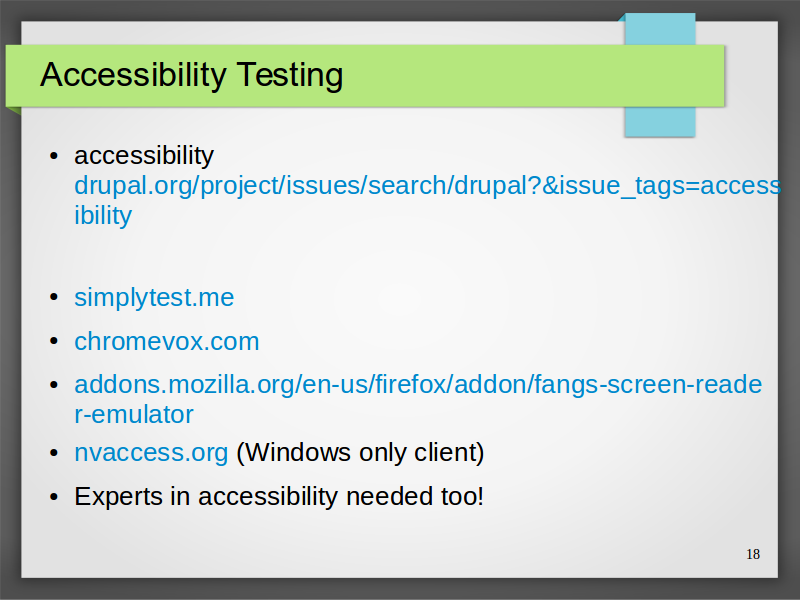Screen dimensions: 800x600
Task: Click the bullet point beside simplytest.me
Action: coord(54,297)
